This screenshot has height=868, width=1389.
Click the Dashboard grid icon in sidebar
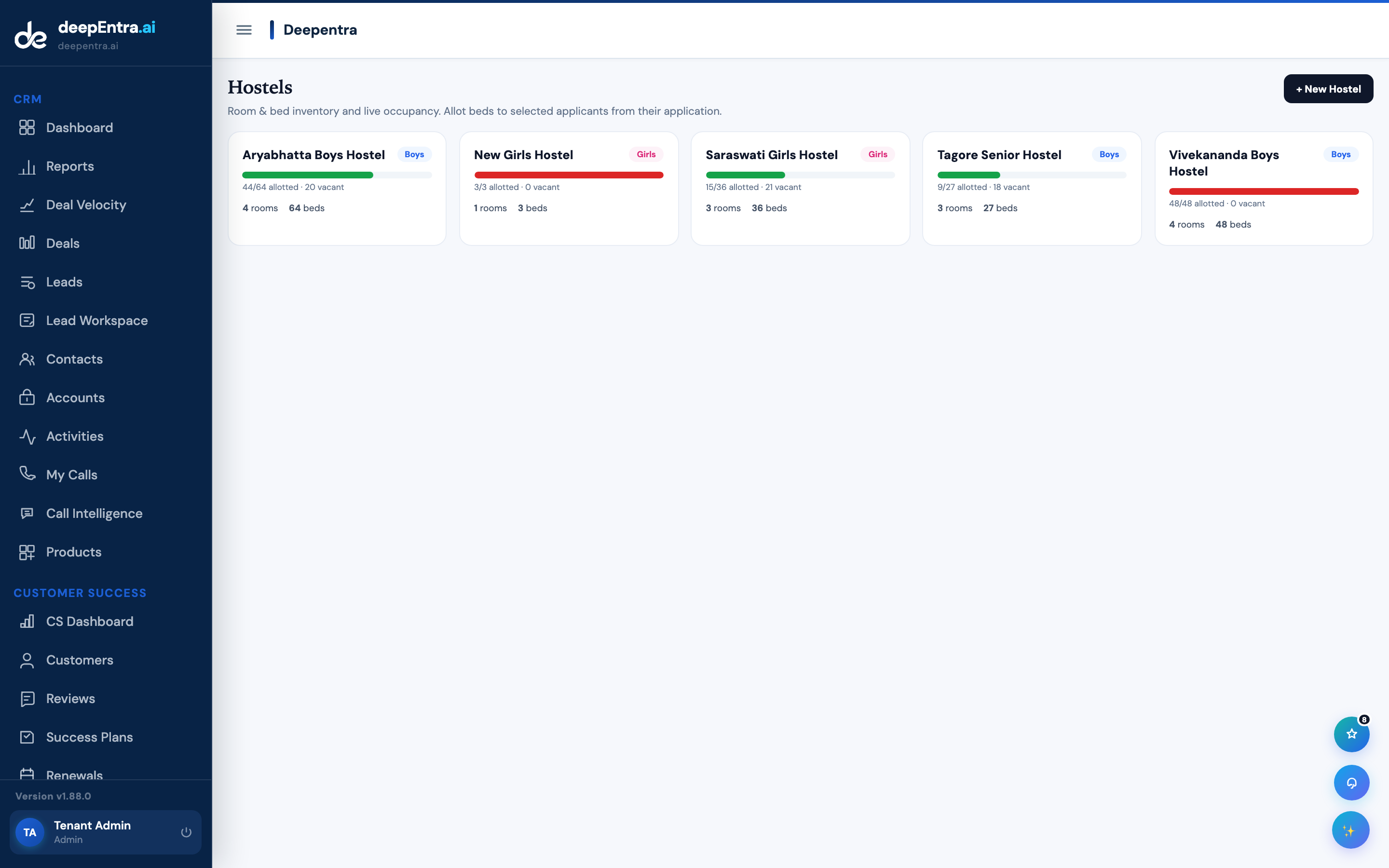[x=27, y=127]
